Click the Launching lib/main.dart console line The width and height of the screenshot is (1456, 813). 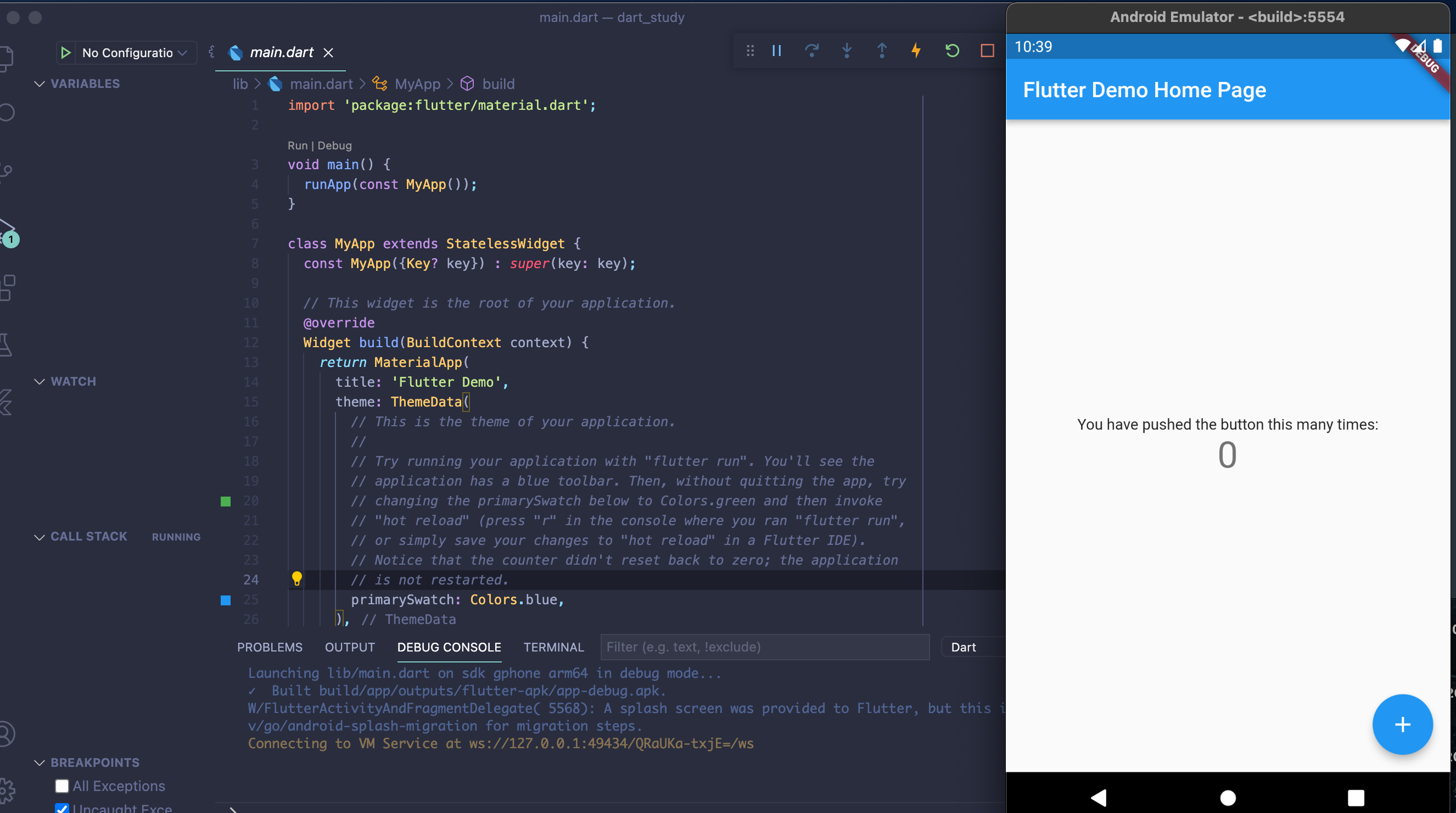(x=484, y=673)
